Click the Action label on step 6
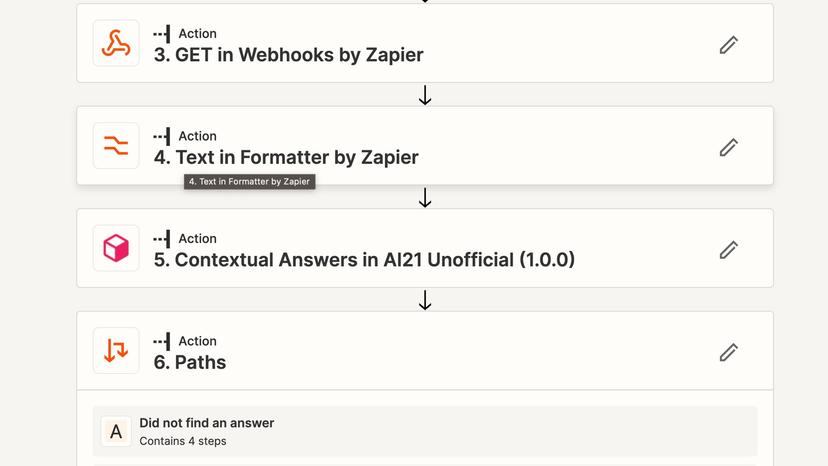 pyautogui.click(x=197, y=341)
